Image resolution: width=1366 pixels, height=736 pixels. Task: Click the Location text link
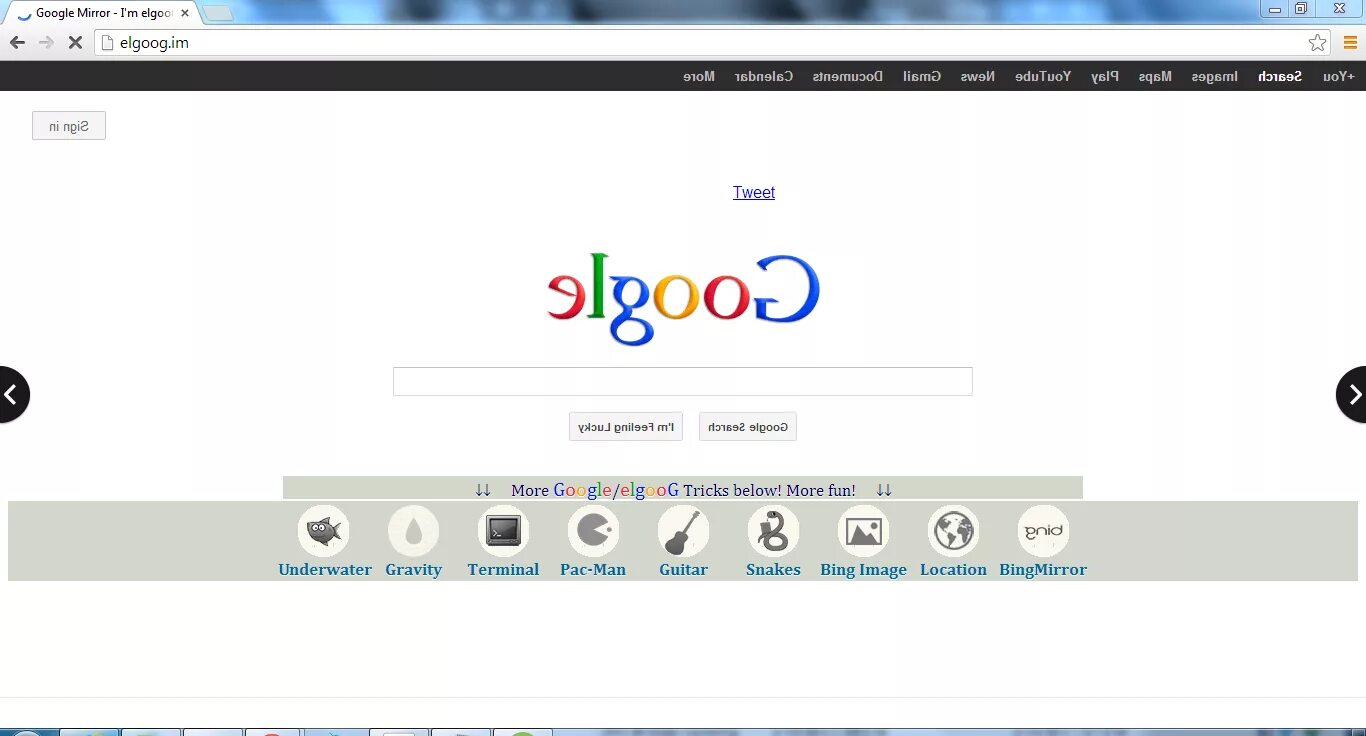tap(953, 570)
